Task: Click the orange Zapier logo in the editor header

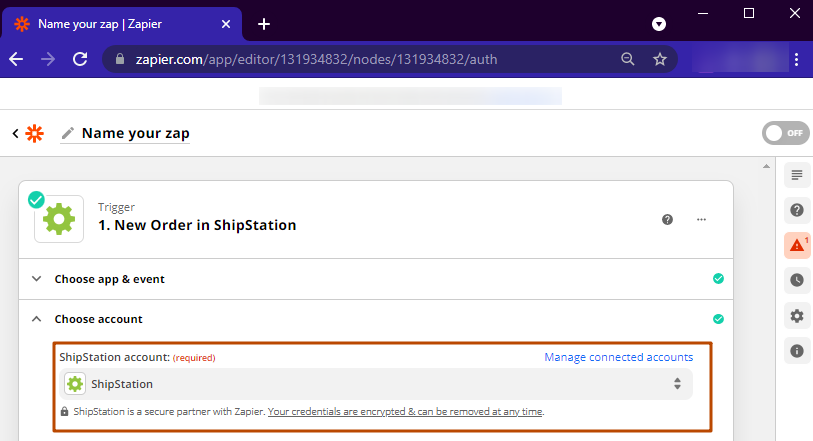Action: coord(35,133)
